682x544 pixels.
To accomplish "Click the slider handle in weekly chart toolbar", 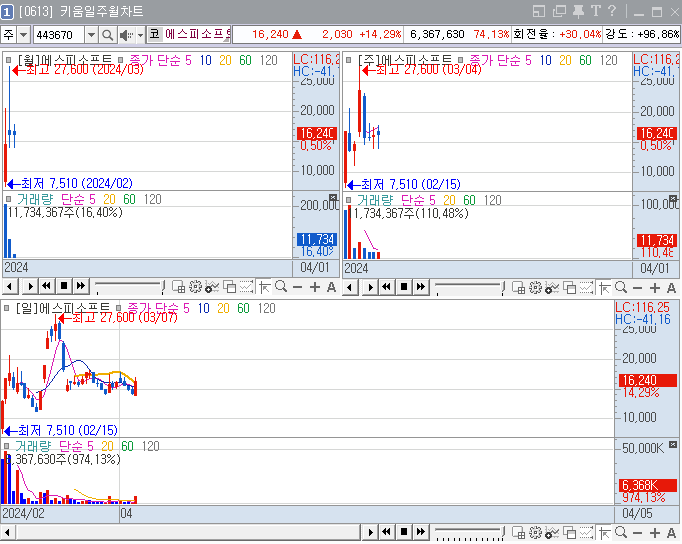I will [503, 287].
